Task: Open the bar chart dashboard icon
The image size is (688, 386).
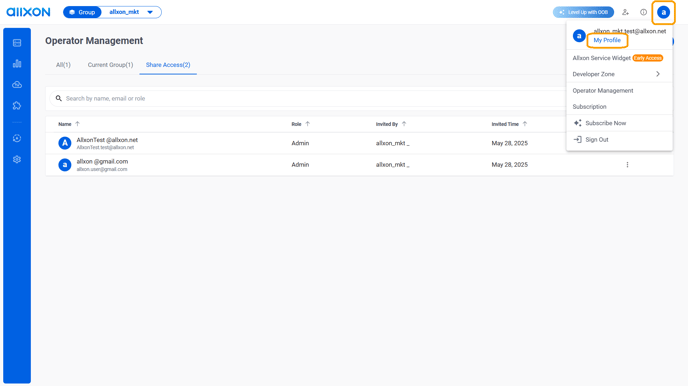Action: coord(17,64)
